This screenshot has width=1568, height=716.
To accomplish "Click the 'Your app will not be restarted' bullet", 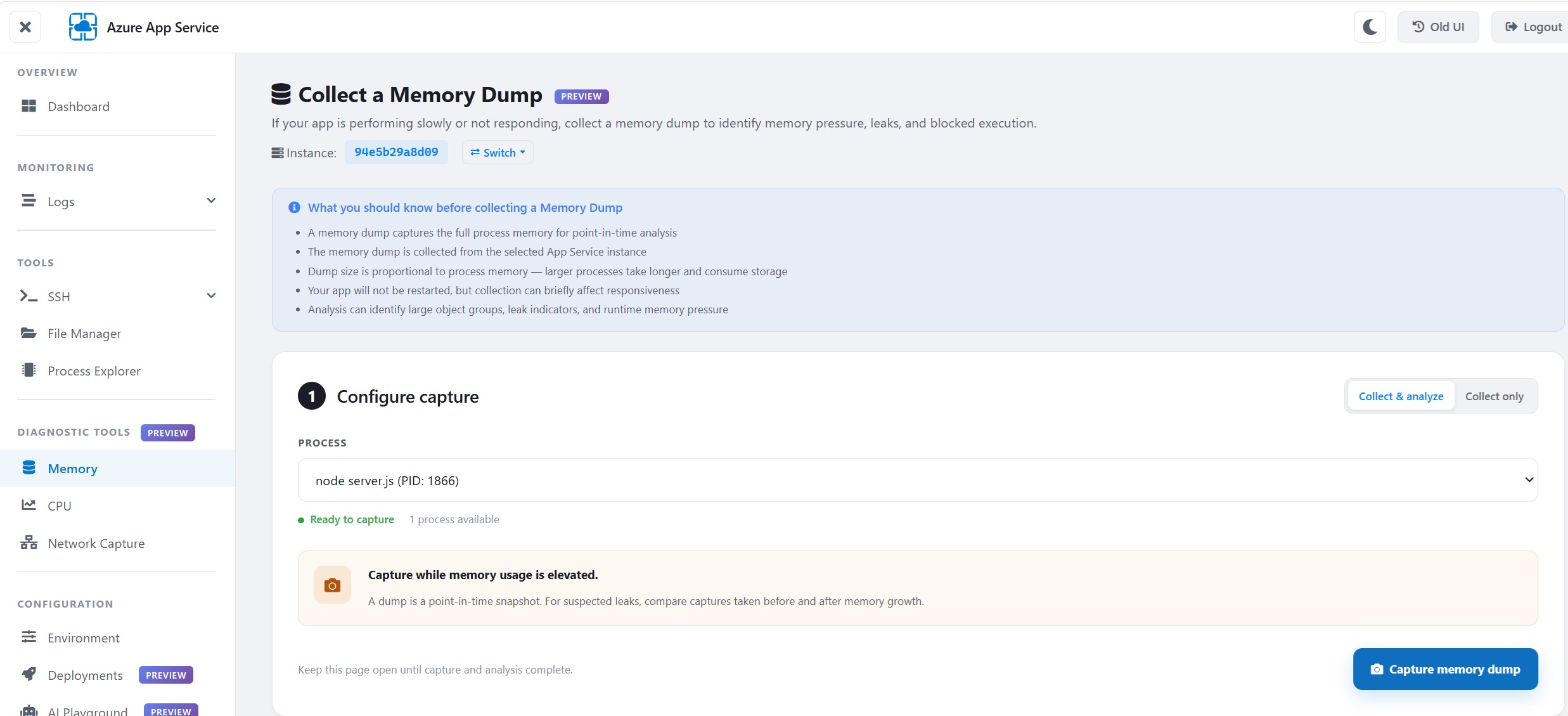I will click(x=494, y=290).
